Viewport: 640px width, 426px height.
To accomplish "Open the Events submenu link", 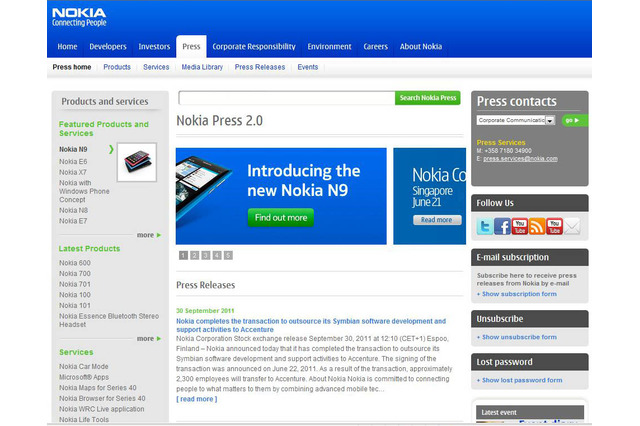I will pyautogui.click(x=307, y=67).
